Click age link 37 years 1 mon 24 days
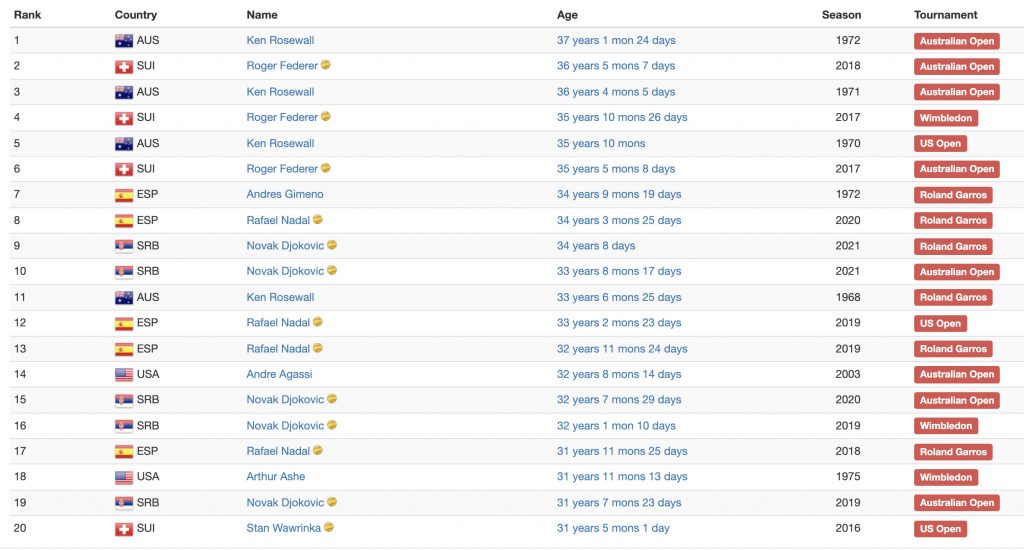 616,40
